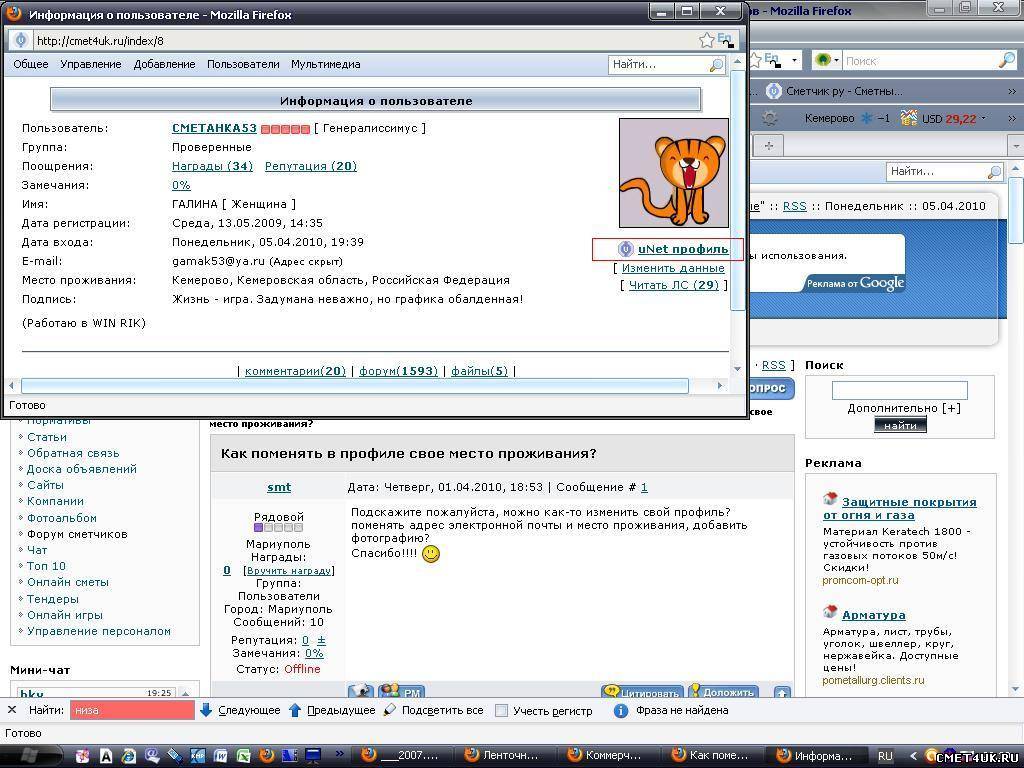The width and height of the screenshot is (1024, 768).
Task: Open the search engine selector dropdown
Action: click(x=836, y=60)
